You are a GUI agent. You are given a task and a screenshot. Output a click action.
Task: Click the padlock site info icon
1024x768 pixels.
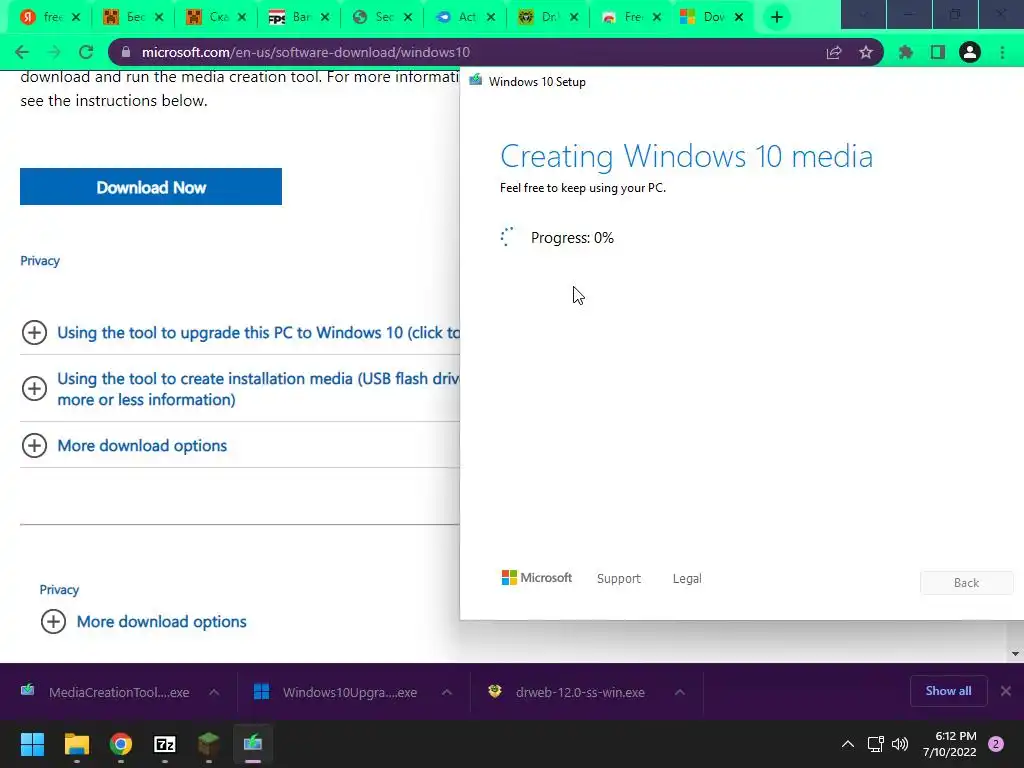[126, 52]
